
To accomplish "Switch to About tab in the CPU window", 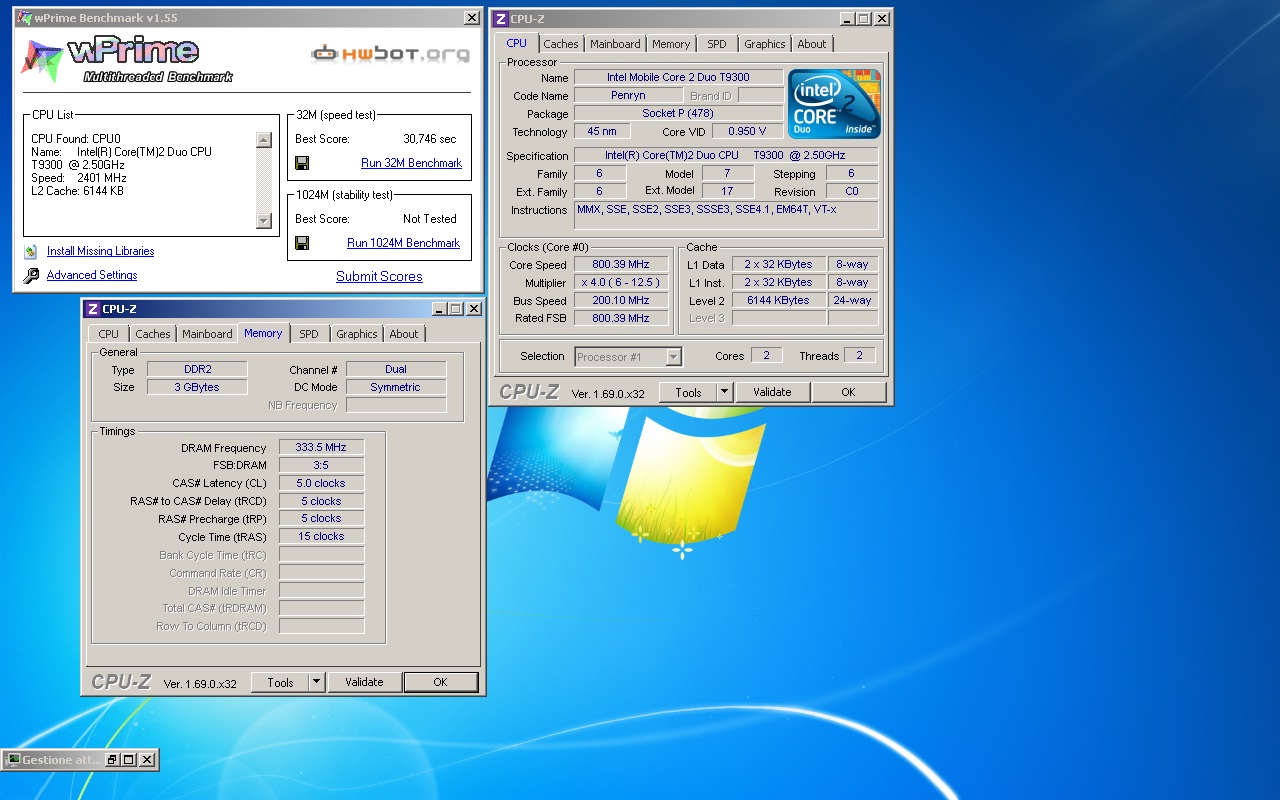I will pos(812,44).
